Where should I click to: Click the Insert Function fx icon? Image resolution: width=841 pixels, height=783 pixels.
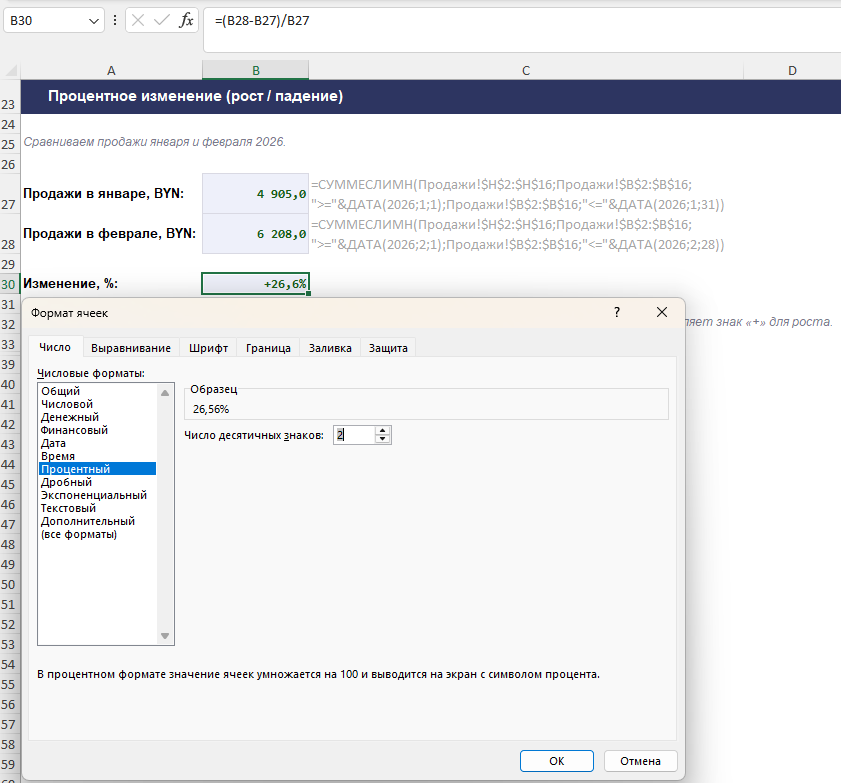click(x=186, y=20)
